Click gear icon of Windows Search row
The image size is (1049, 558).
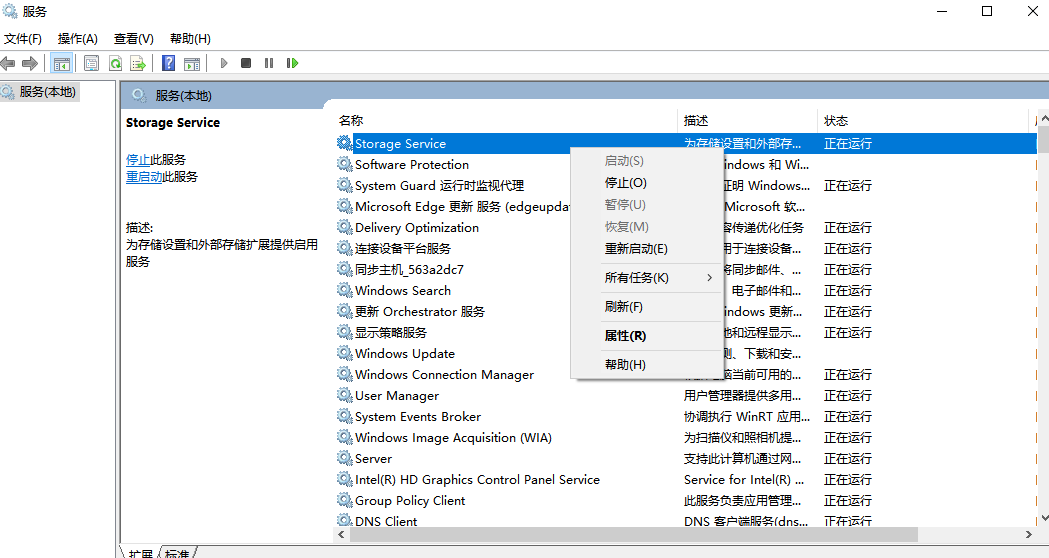click(x=345, y=290)
